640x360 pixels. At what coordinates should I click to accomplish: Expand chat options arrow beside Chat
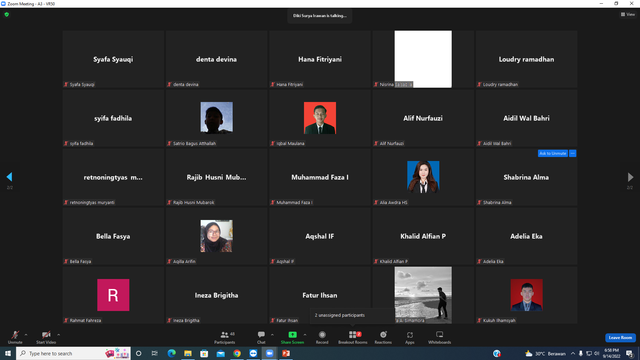272,335
